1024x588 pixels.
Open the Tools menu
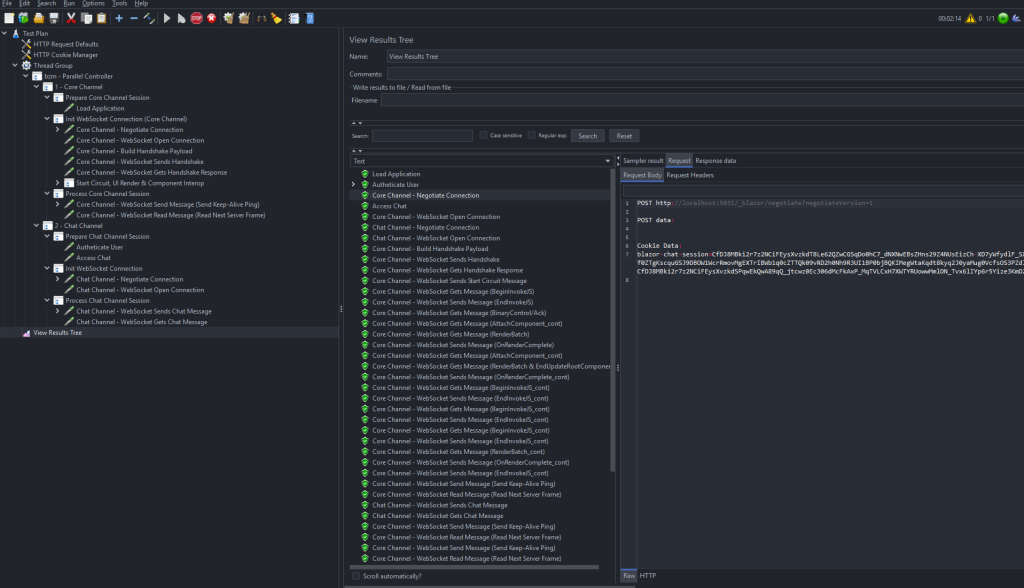[x=120, y=3]
